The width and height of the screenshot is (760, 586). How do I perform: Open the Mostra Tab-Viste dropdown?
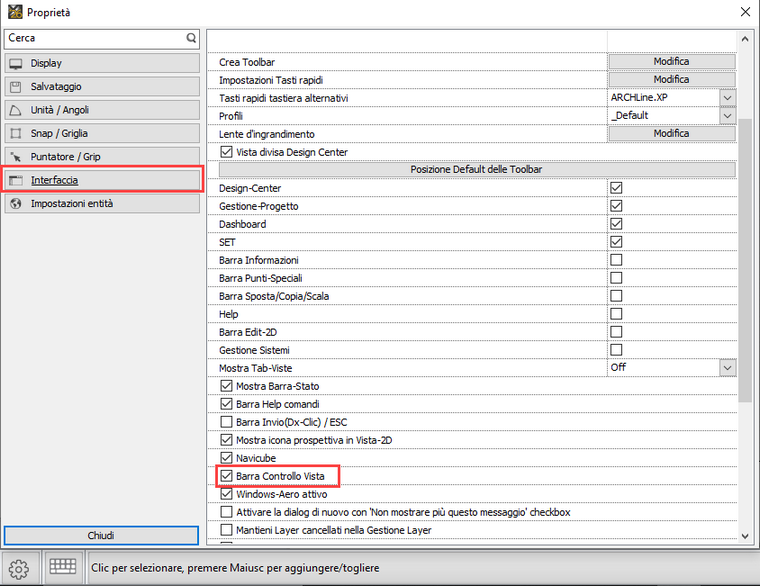[727, 368]
